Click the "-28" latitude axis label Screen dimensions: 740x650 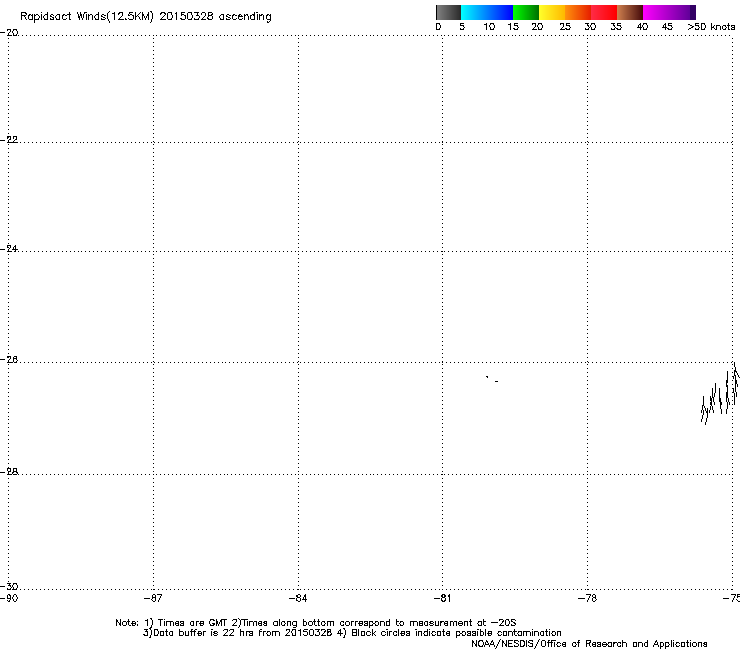9,471
